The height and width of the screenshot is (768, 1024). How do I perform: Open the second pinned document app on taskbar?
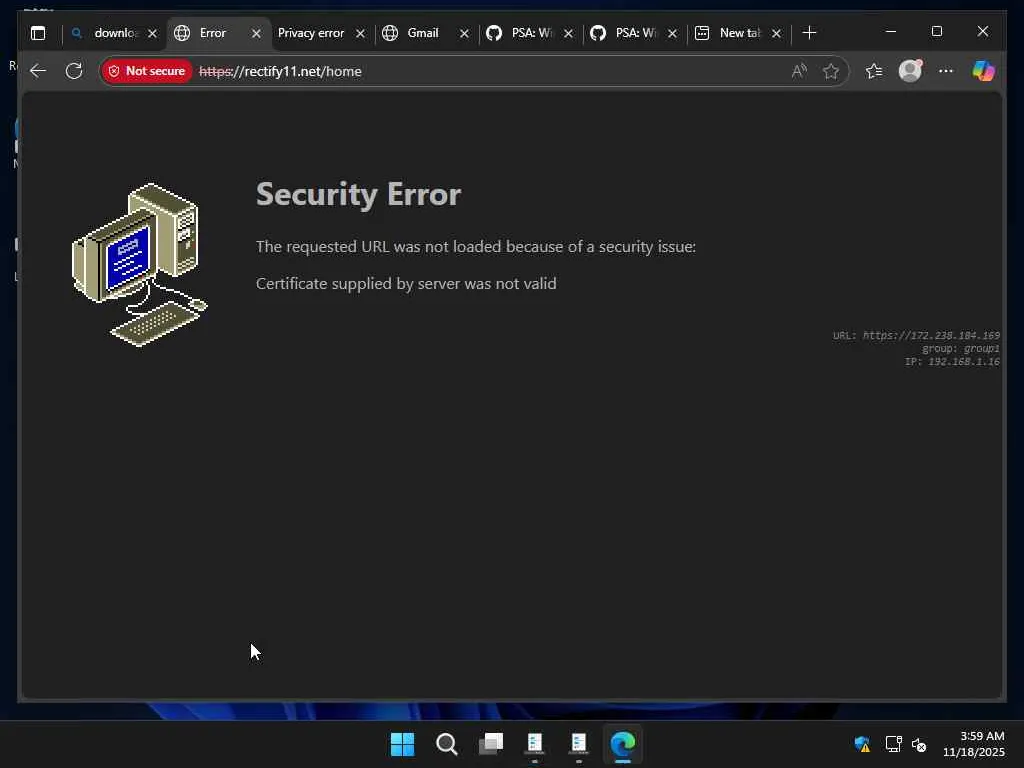click(x=579, y=744)
